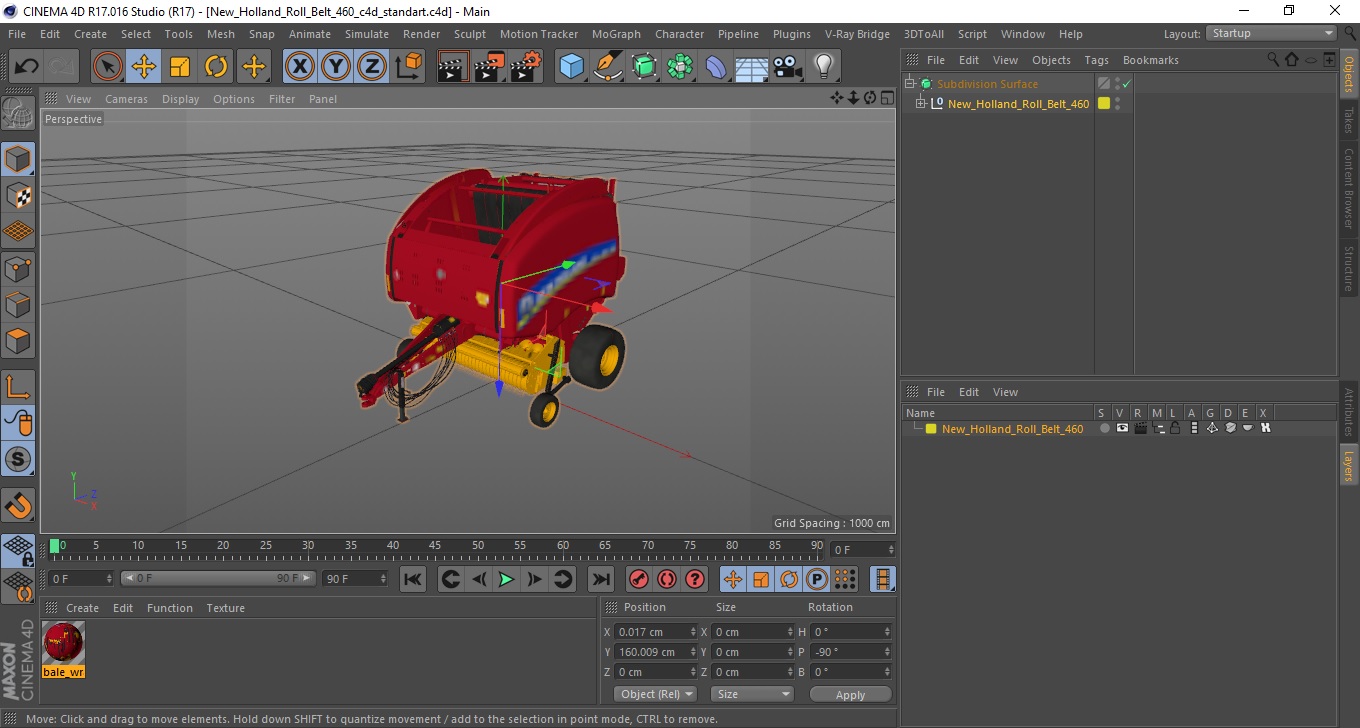Image resolution: width=1360 pixels, height=728 pixels.
Task: Click the timeline frame range slider
Action: pos(218,578)
